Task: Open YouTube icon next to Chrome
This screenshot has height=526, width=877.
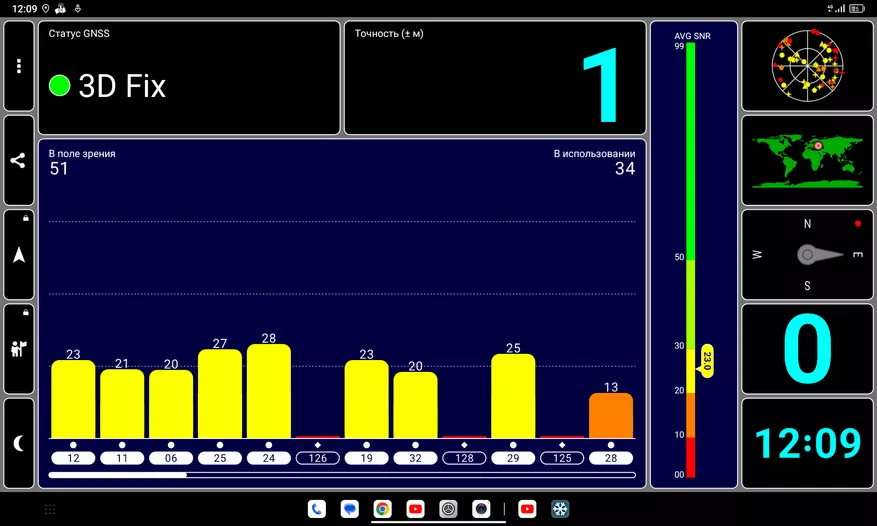Action: click(x=416, y=509)
